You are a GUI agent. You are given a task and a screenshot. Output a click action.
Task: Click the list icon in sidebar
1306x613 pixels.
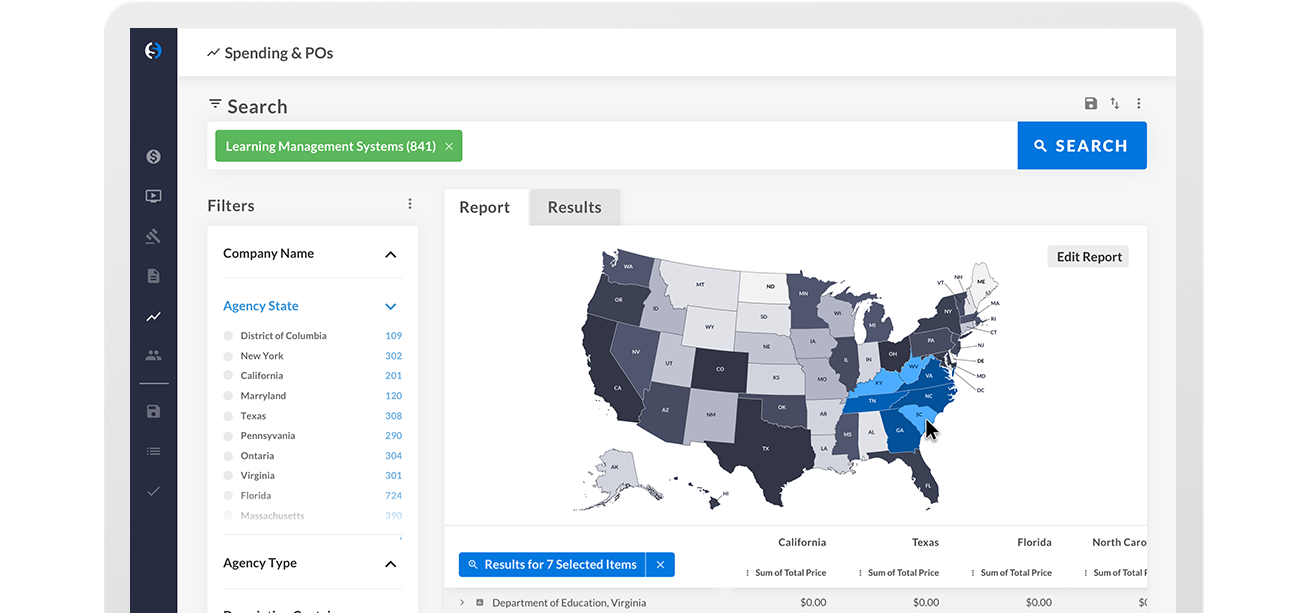click(153, 451)
